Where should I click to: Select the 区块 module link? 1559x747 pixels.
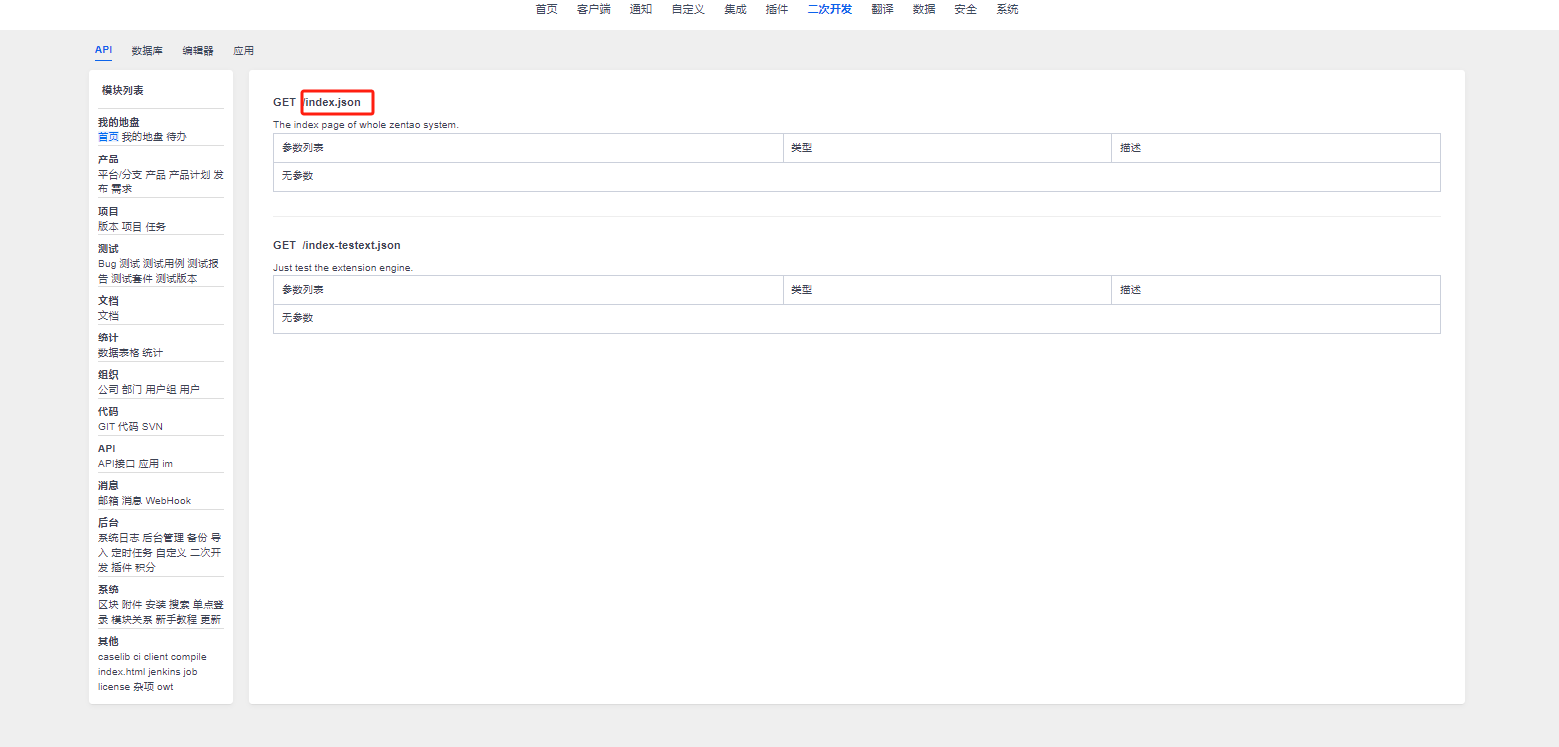[x=108, y=604]
